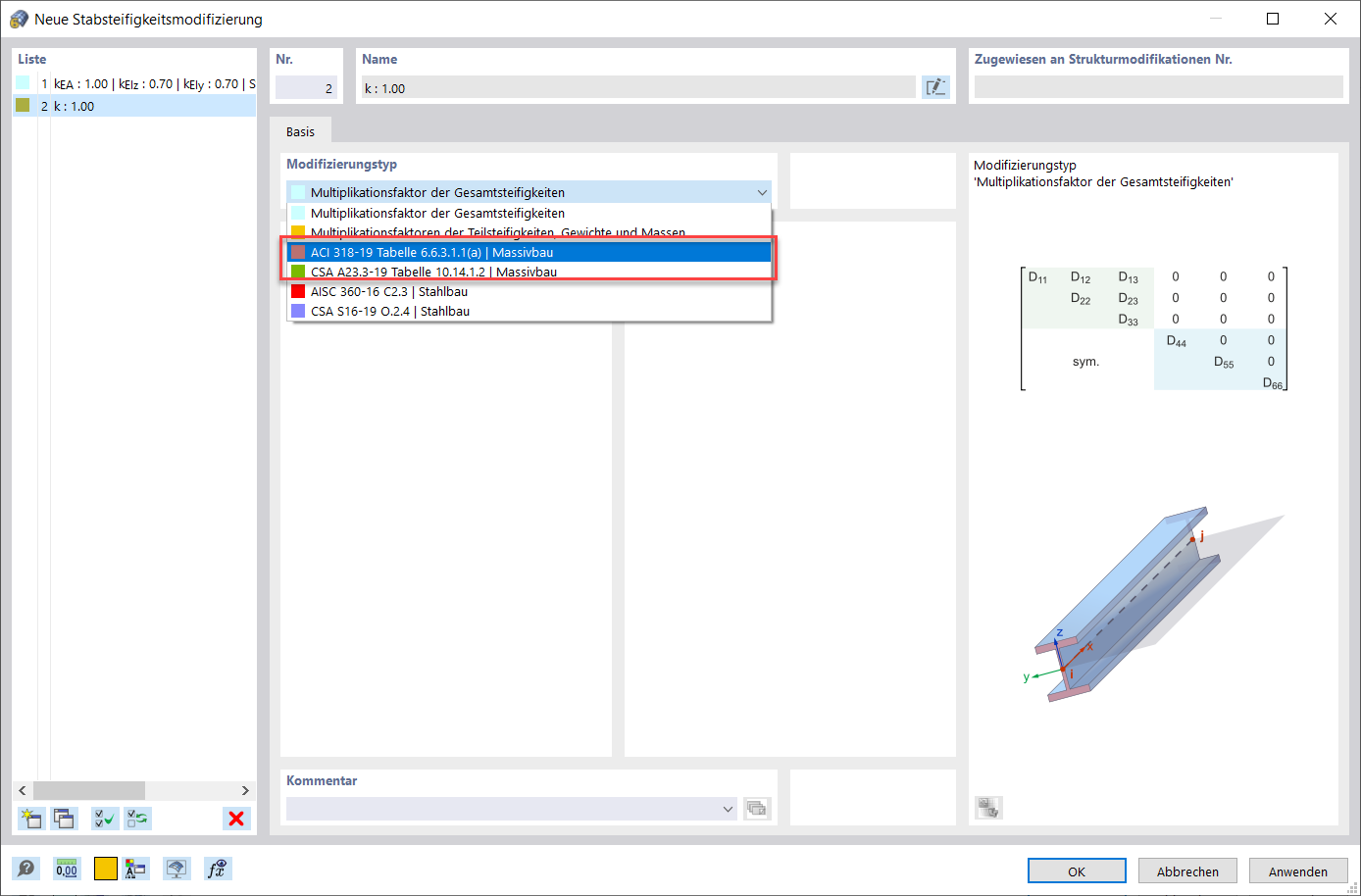
Task: Click the D44 entry in stiffness matrix
Action: (1176, 341)
